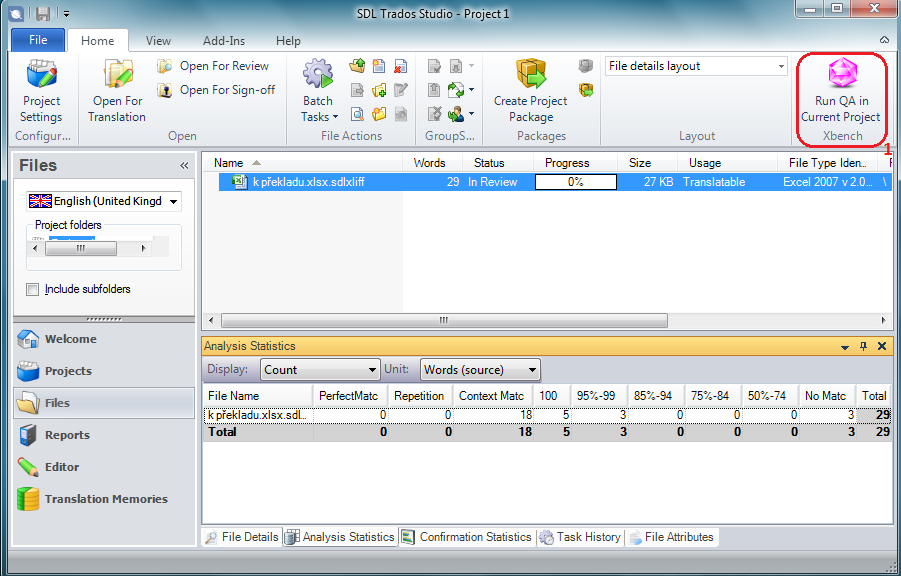Viewport: 901px width, 576px height.
Task: Go to the Welcome view
Action: [104, 339]
